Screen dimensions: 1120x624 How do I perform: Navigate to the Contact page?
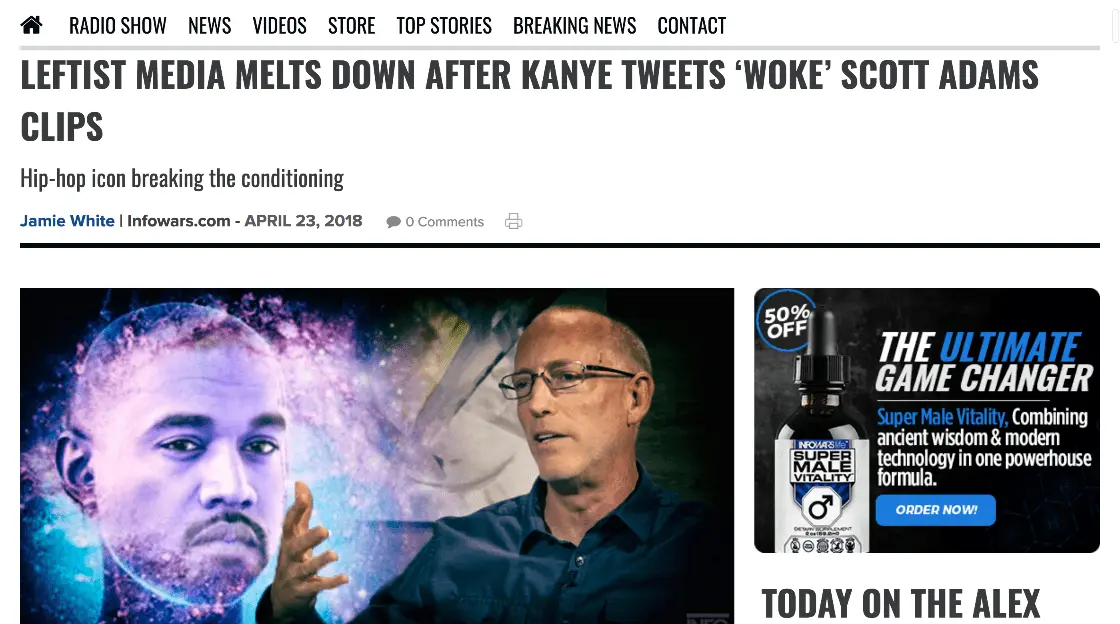pyautogui.click(x=691, y=26)
